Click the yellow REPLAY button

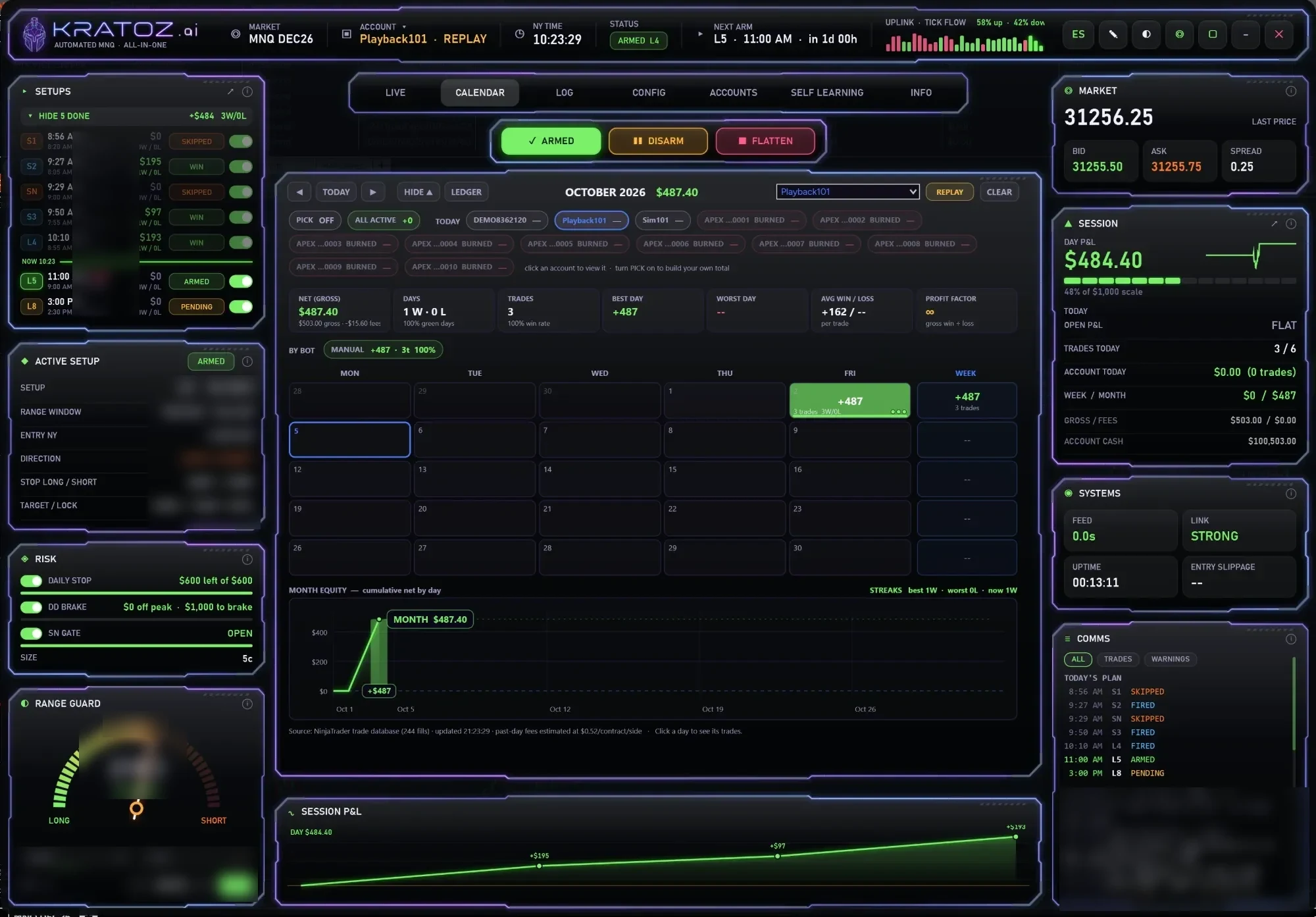point(949,192)
